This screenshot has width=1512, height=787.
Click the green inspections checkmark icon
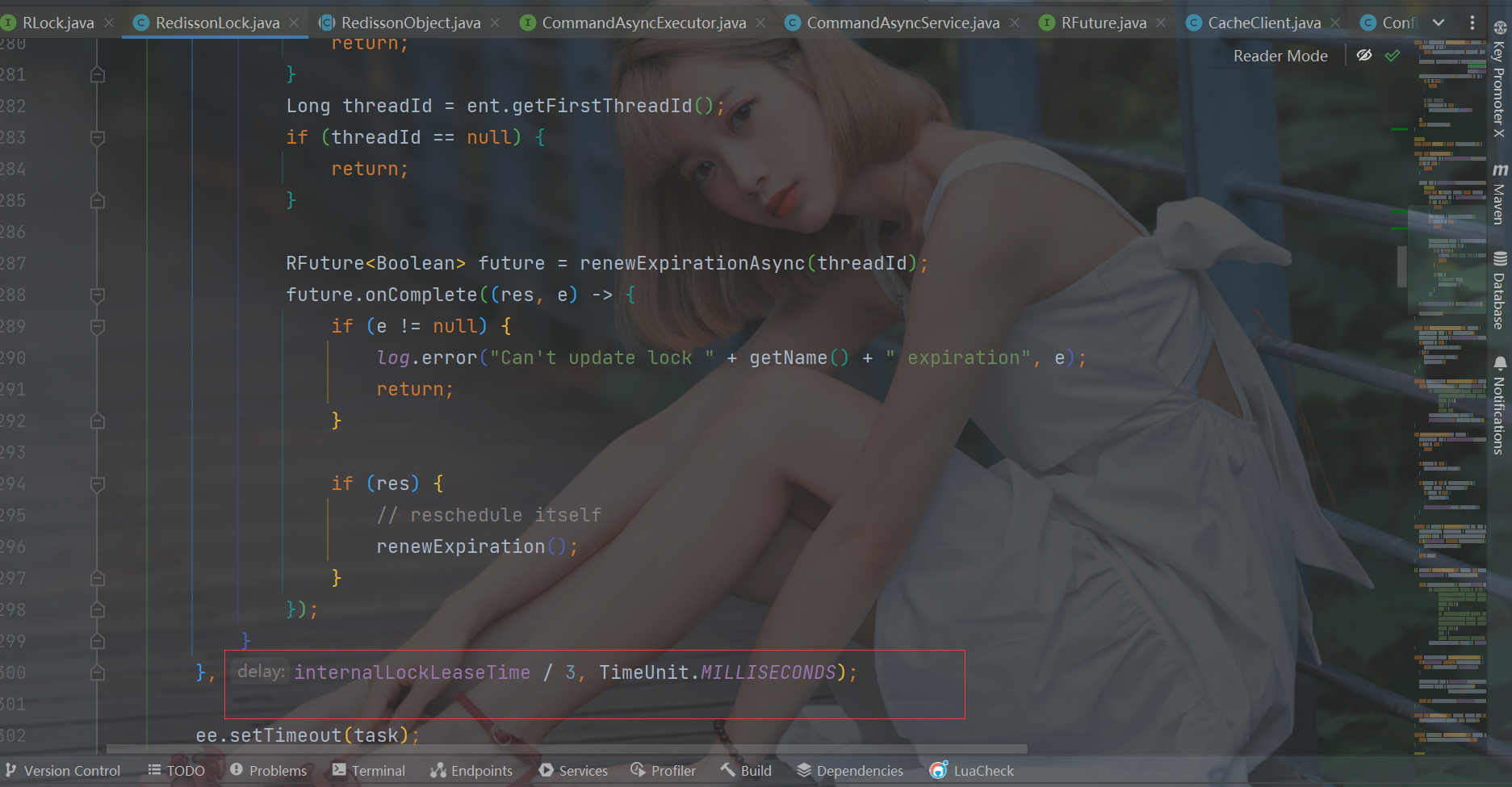(x=1393, y=56)
